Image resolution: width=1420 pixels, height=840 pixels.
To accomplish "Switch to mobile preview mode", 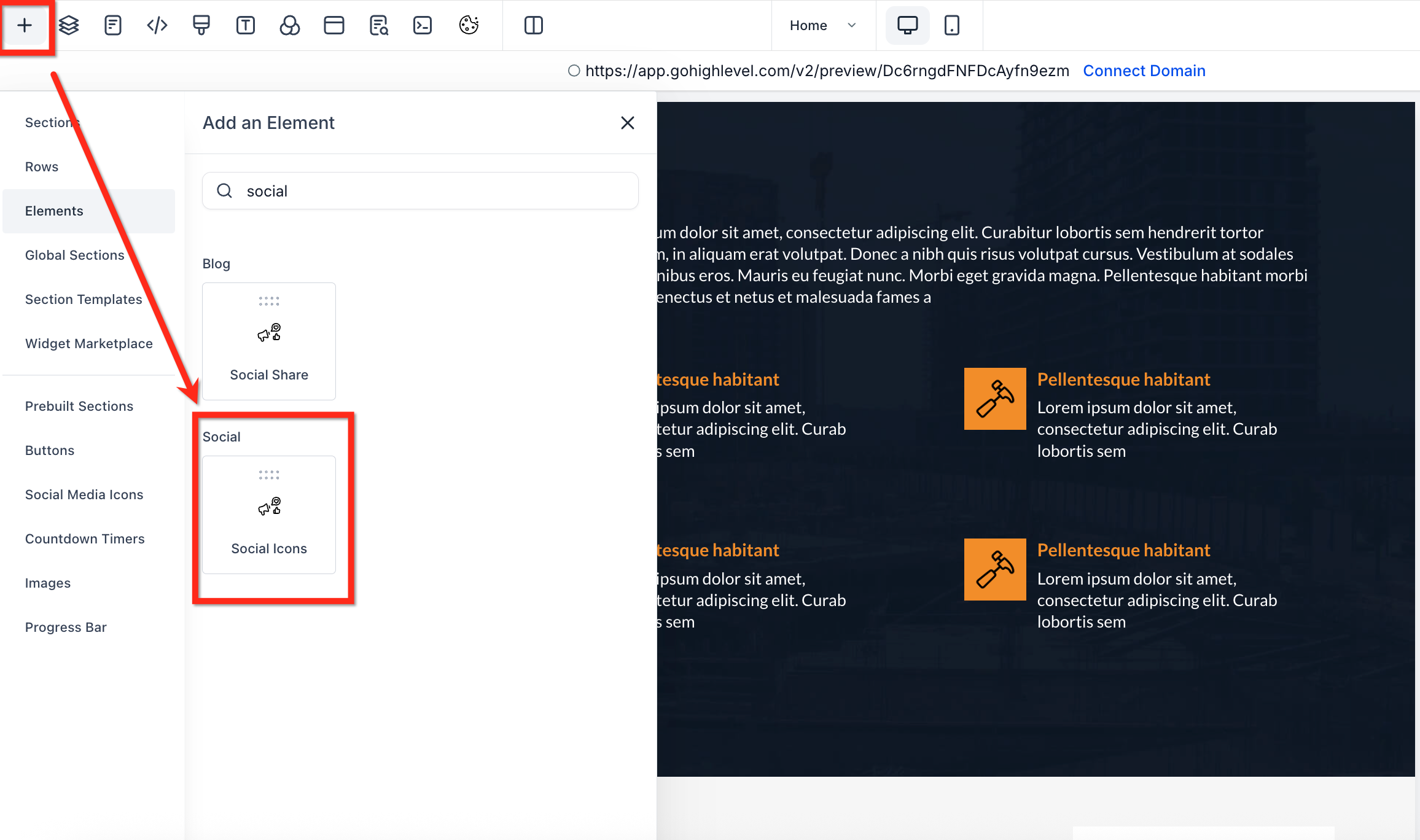I will tap(952, 25).
